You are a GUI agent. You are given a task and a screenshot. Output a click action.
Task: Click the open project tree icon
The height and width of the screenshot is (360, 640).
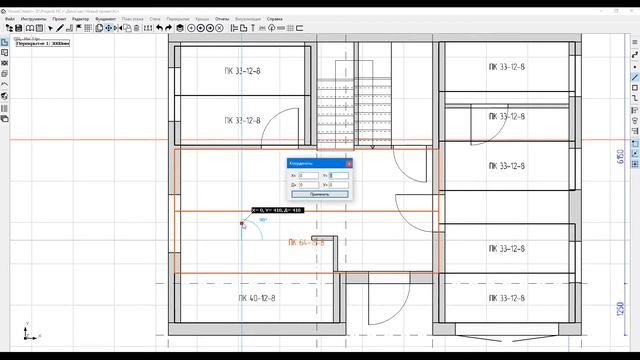pos(9,28)
